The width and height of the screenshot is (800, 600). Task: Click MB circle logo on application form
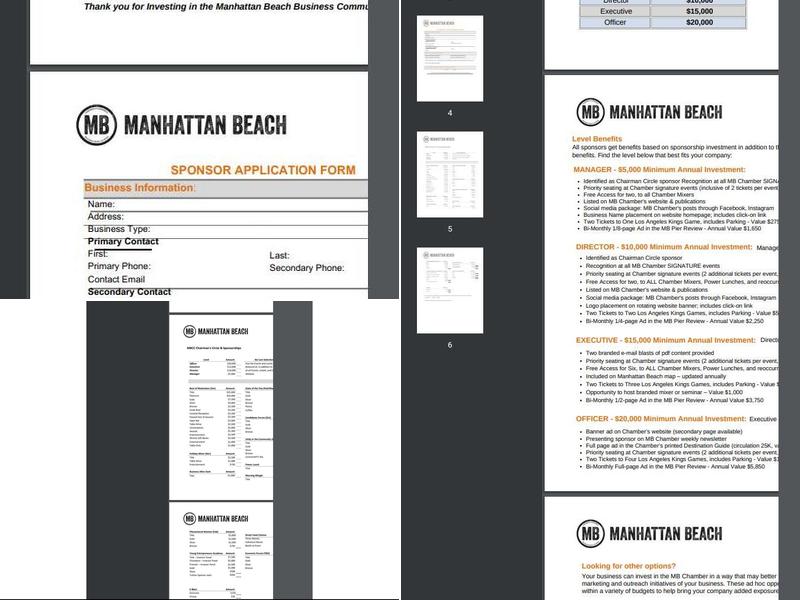click(97, 126)
